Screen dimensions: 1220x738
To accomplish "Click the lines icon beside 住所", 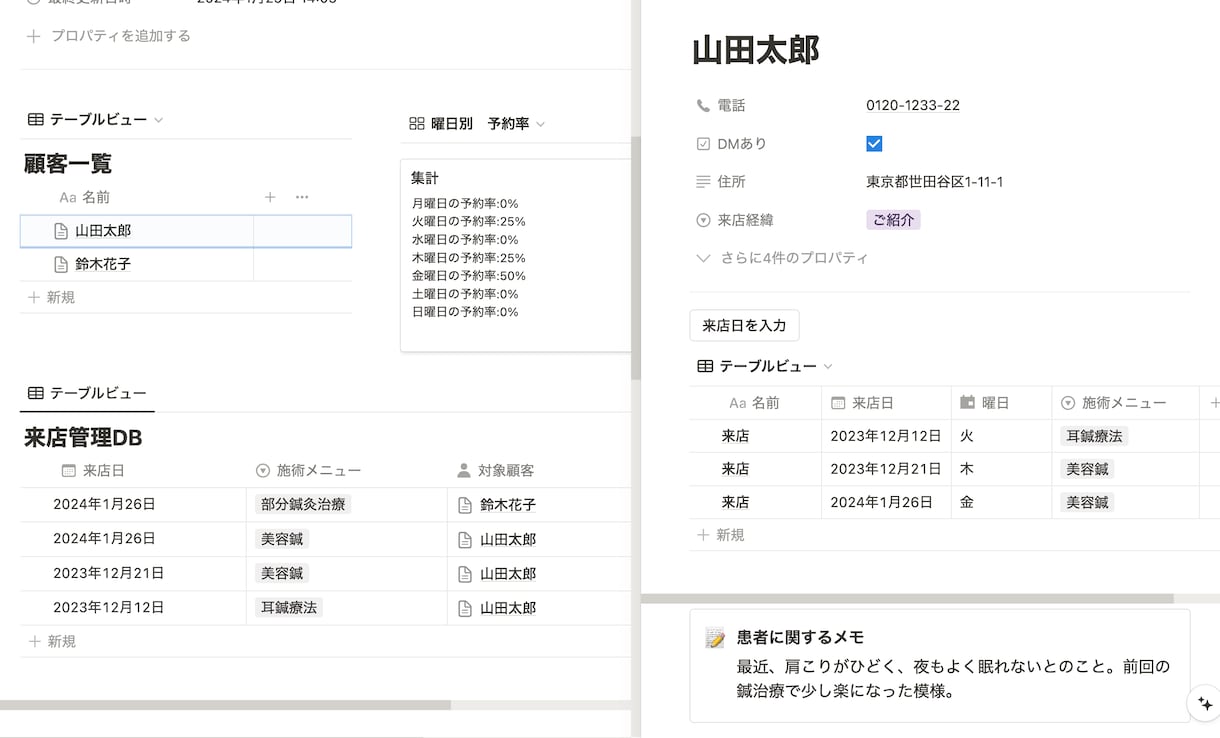I will coord(702,182).
